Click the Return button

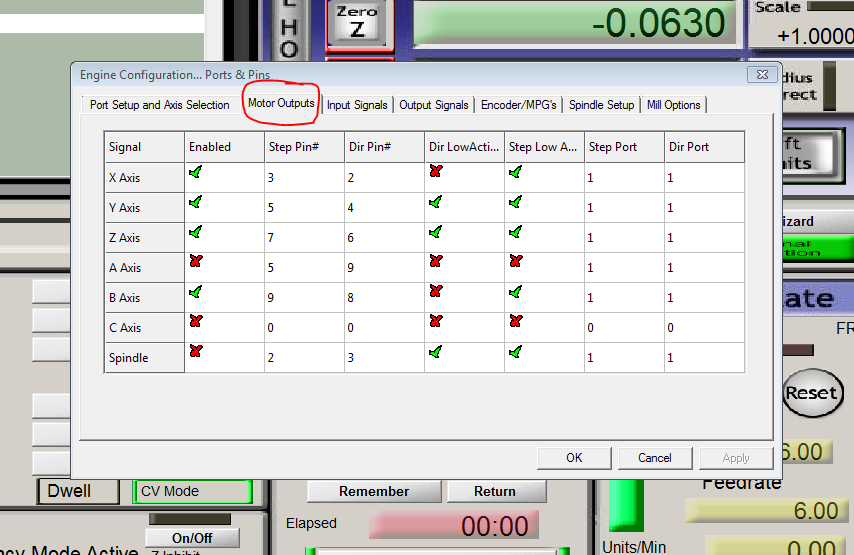(x=495, y=491)
